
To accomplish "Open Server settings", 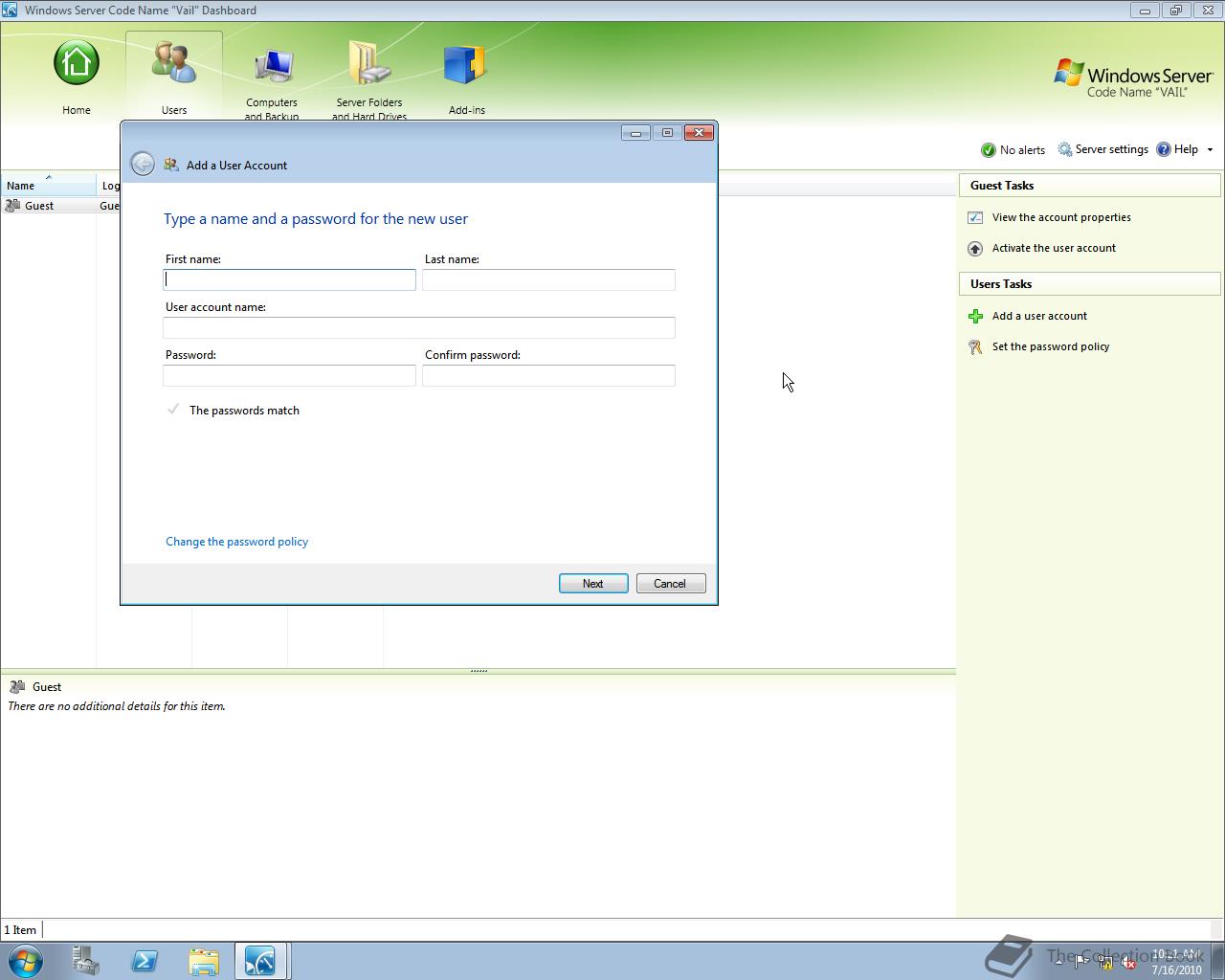I will (x=1102, y=149).
